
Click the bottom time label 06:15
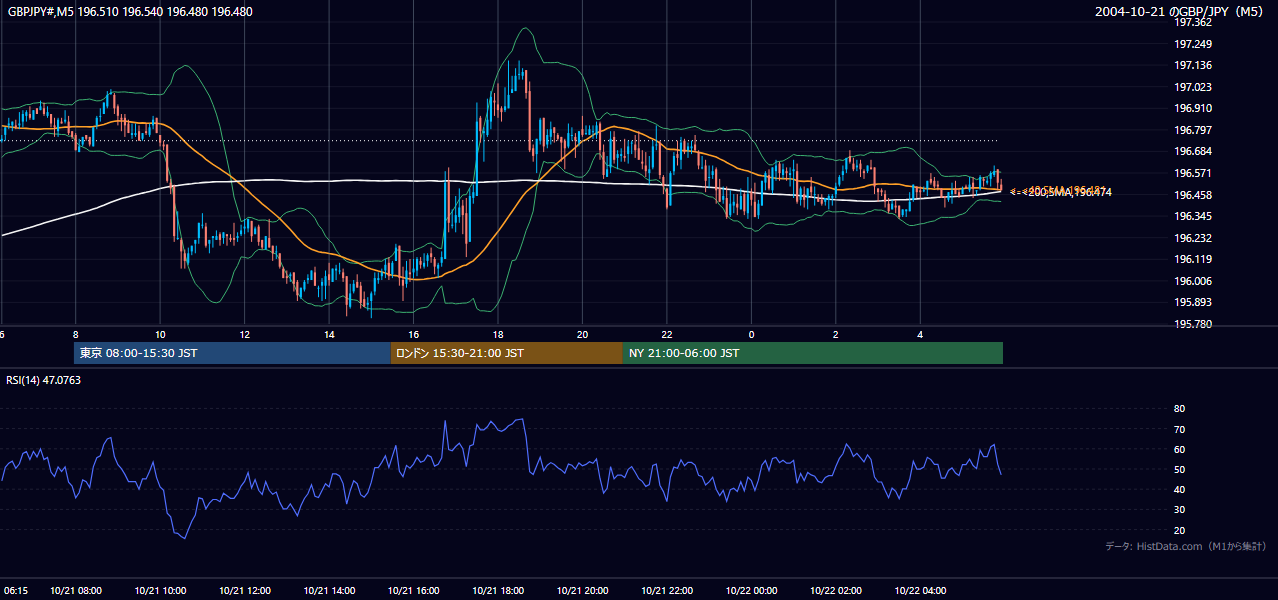pos(15,591)
